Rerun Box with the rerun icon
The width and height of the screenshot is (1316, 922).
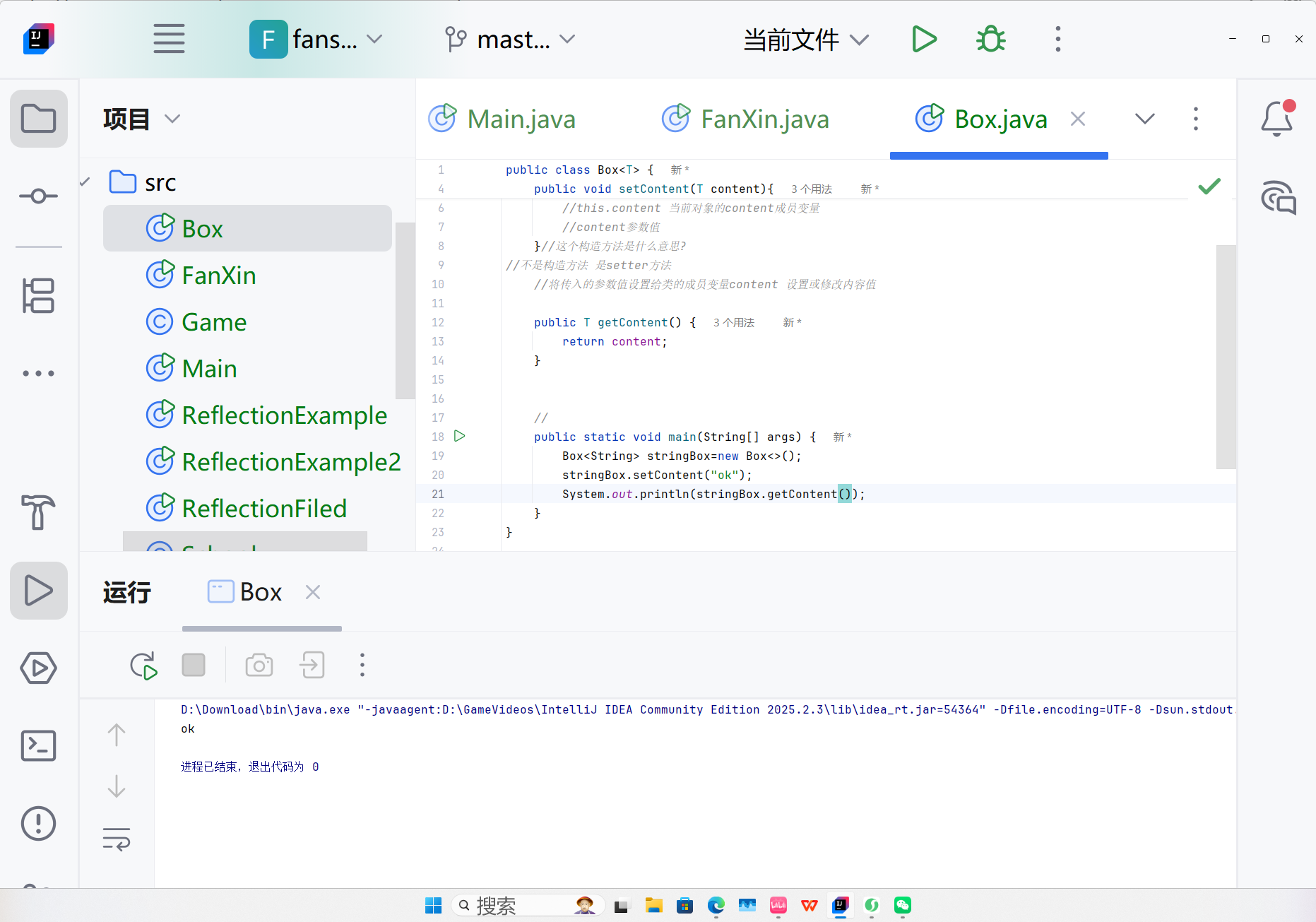tap(144, 665)
